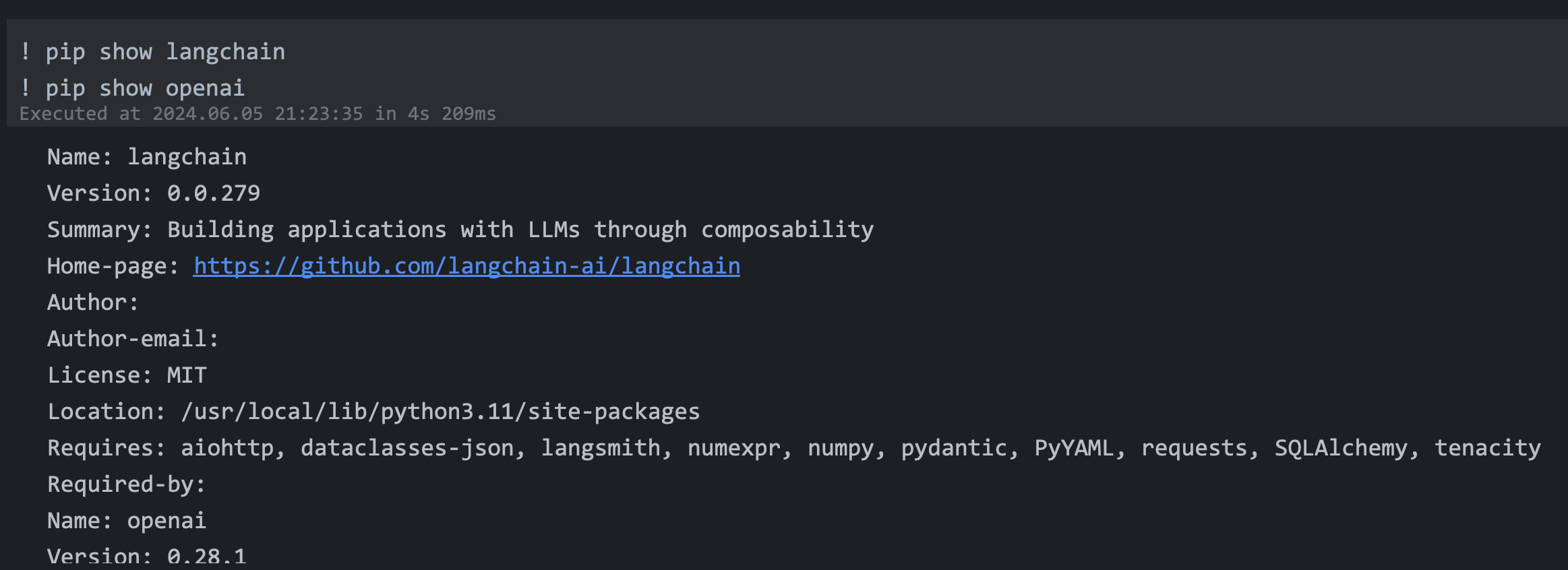1568x570 pixels.
Task: Click 'tenacity' at end of Requires
Action: pyautogui.click(x=1487, y=448)
